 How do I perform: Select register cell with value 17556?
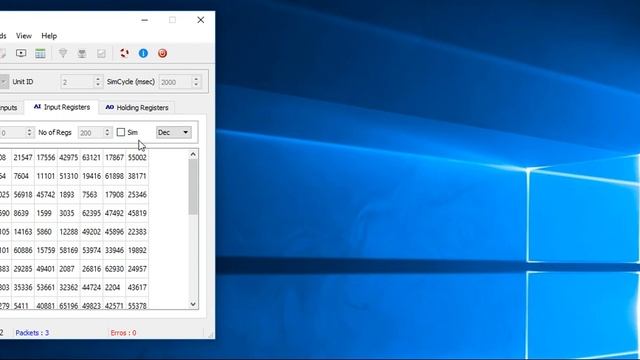pos(46,158)
